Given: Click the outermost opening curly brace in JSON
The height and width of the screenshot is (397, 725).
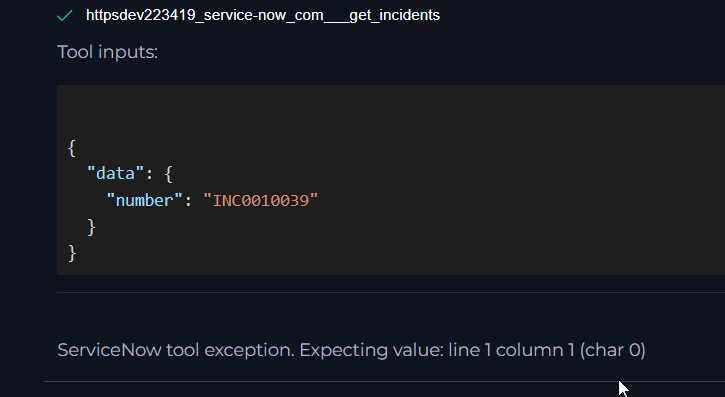Looking at the screenshot, I should click(72, 148).
